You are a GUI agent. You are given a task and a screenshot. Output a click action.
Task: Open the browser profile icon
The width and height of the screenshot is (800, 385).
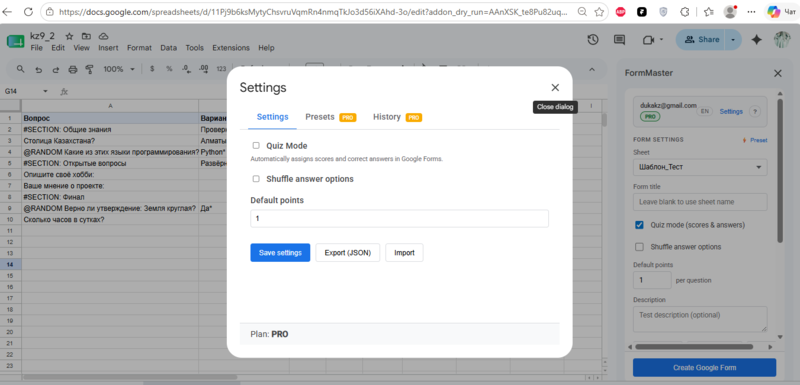(x=731, y=12)
